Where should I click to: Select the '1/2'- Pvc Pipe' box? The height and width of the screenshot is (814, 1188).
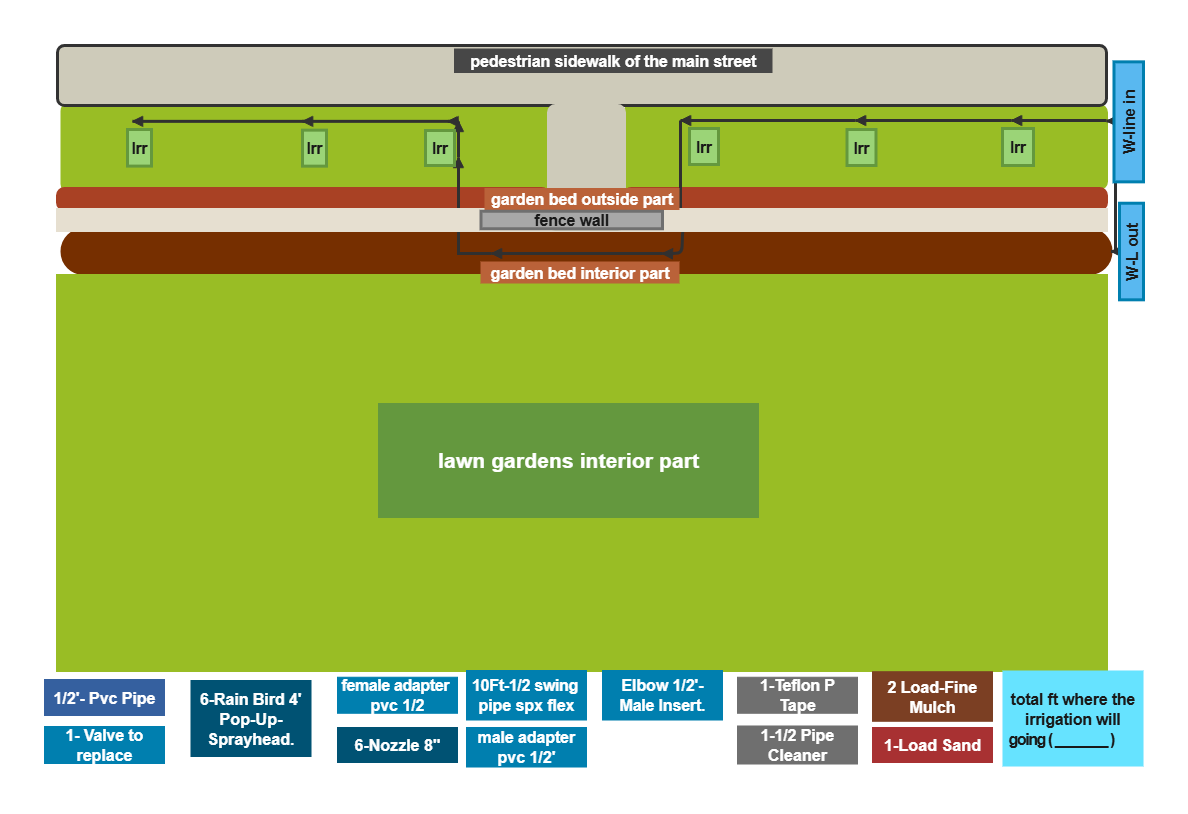(105, 698)
